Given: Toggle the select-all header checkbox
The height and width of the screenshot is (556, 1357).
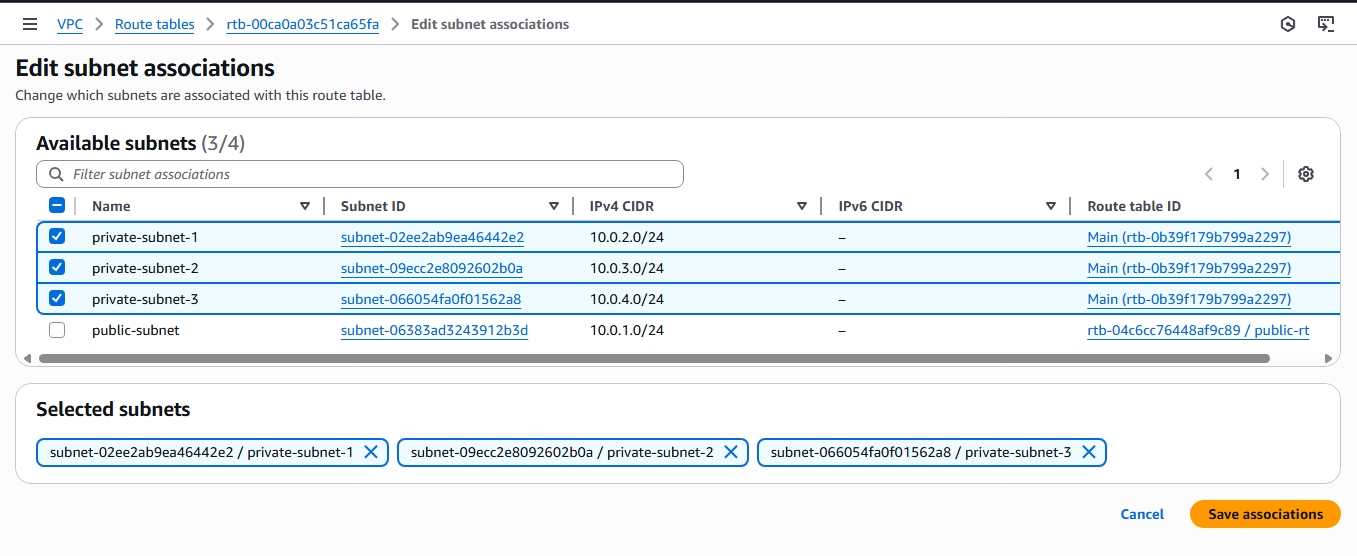Looking at the screenshot, I should pyautogui.click(x=57, y=206).
